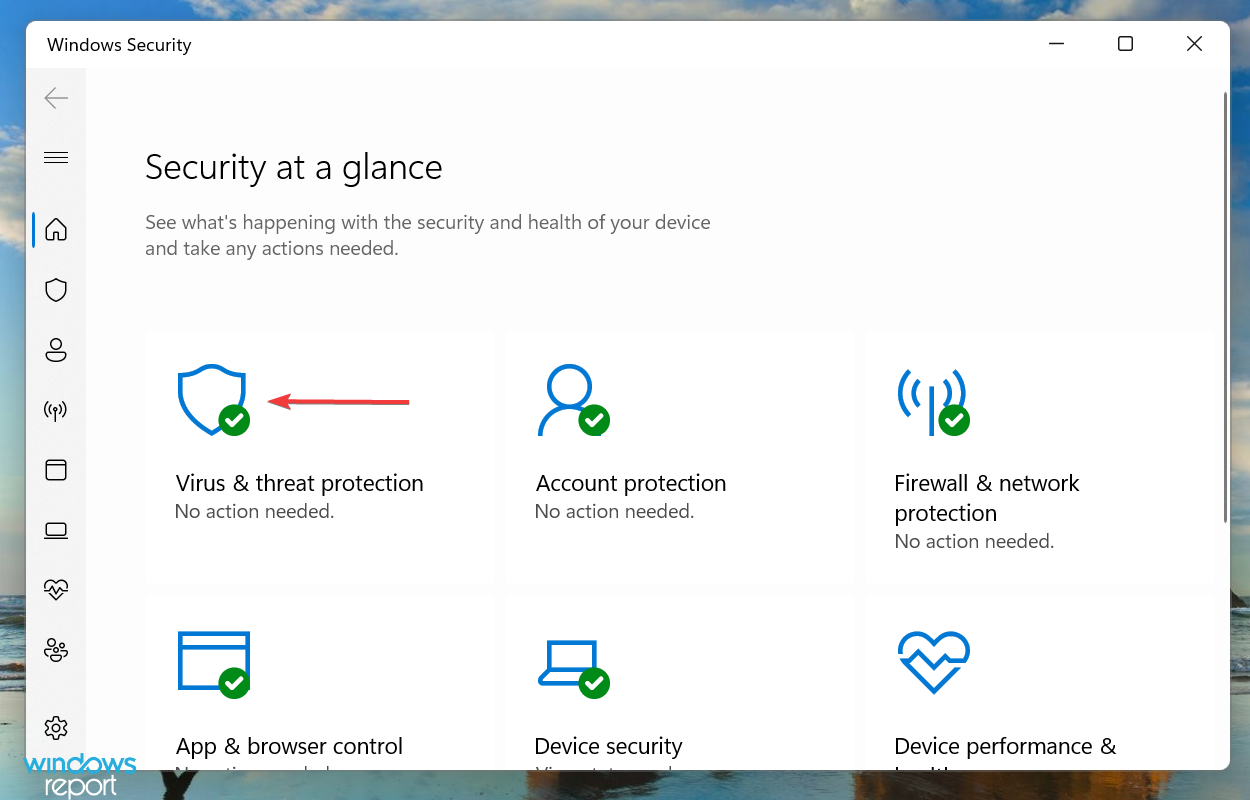1250x800 pixels.
Task: Open the Device security section
Action: coord(608,746)
